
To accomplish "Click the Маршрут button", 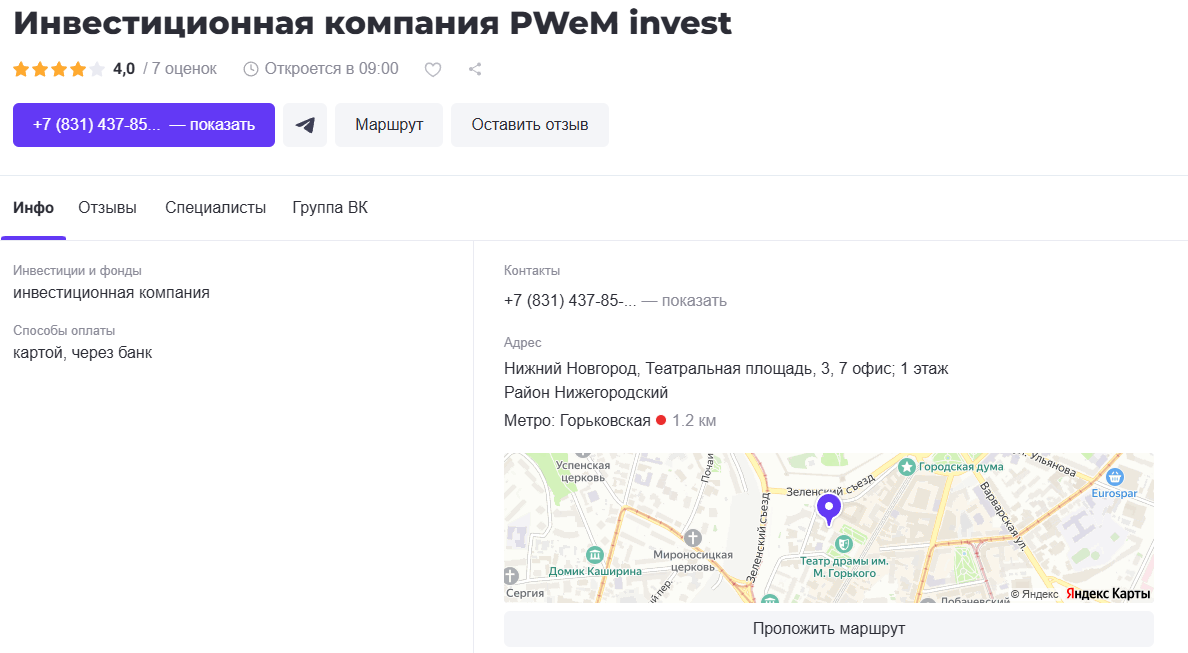I will pos(389,125).
